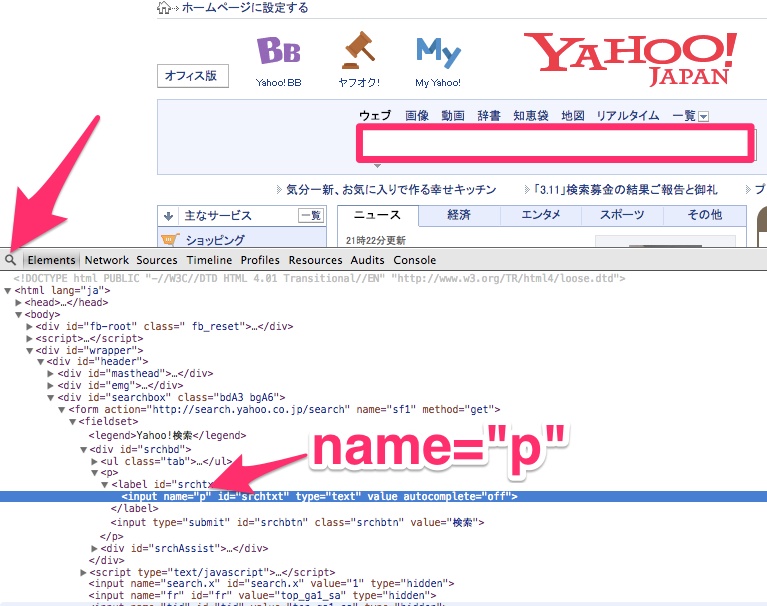Expand the div id="srchAssist" node
Image resolution: width=767 pixels, height=606 pixels.
pos(94,549)
